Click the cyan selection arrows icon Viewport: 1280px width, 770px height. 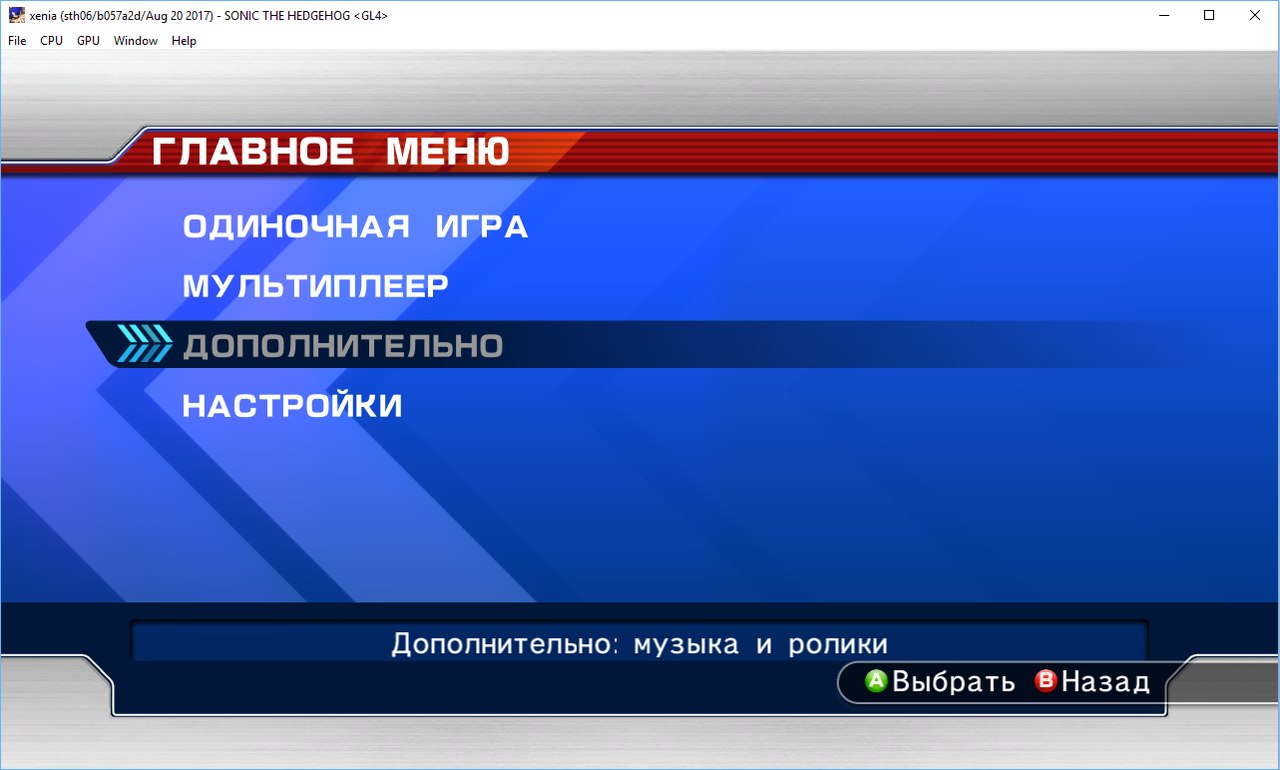click(x=145, y=343)
